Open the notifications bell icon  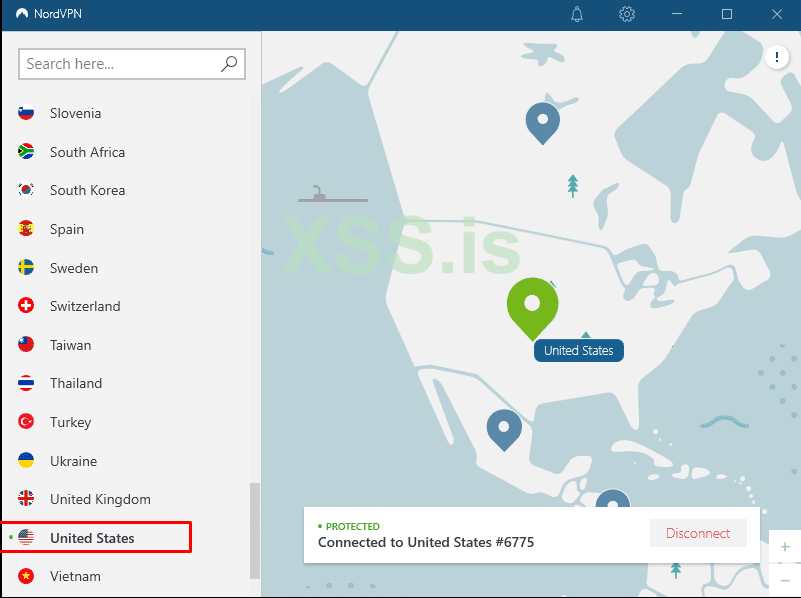[x=577, y=14]
